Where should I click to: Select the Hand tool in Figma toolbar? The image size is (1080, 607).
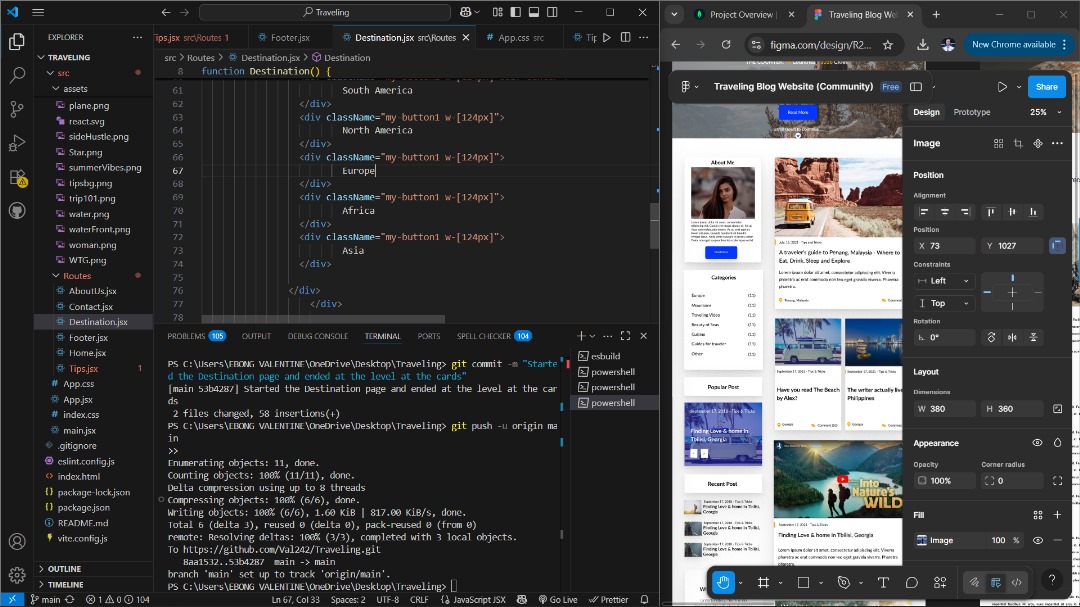[723, 582]
